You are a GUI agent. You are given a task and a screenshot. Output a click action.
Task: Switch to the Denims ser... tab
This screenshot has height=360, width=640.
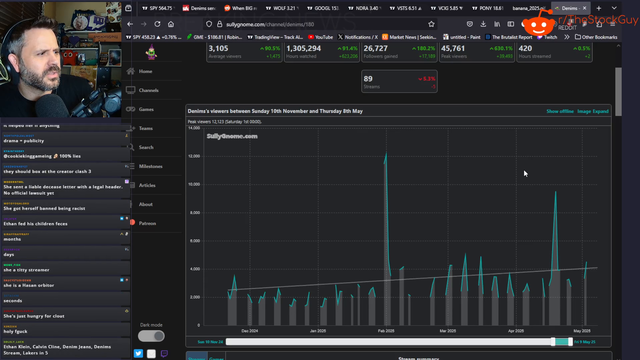[x=199, y=8]
